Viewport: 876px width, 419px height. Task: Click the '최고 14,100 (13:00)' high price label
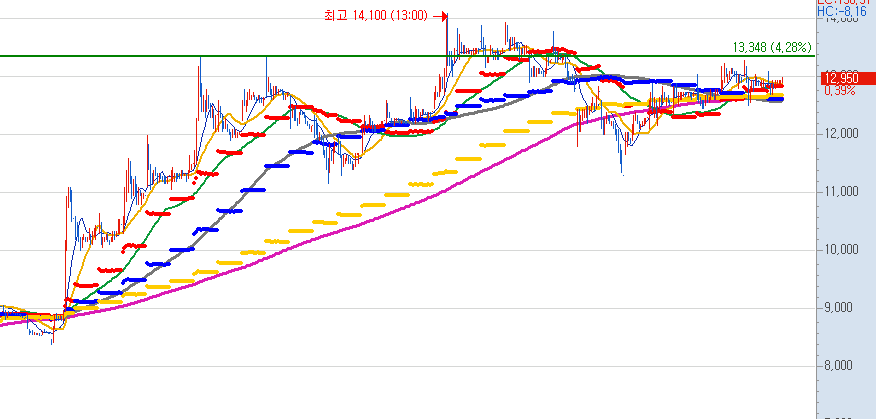point(376,16)
